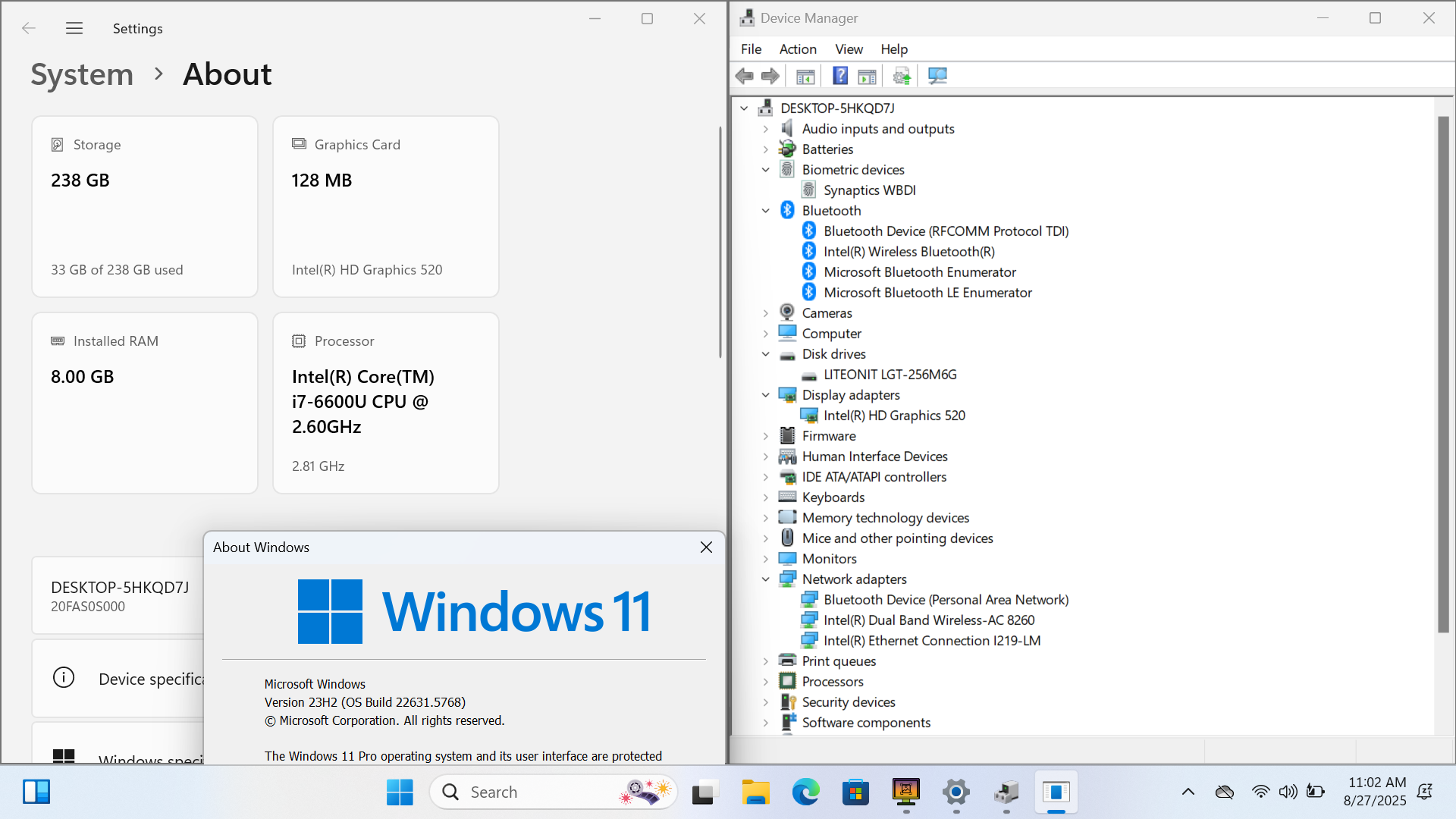
Task: Switch to Settings gear on the taskbar
Action: 956,792
